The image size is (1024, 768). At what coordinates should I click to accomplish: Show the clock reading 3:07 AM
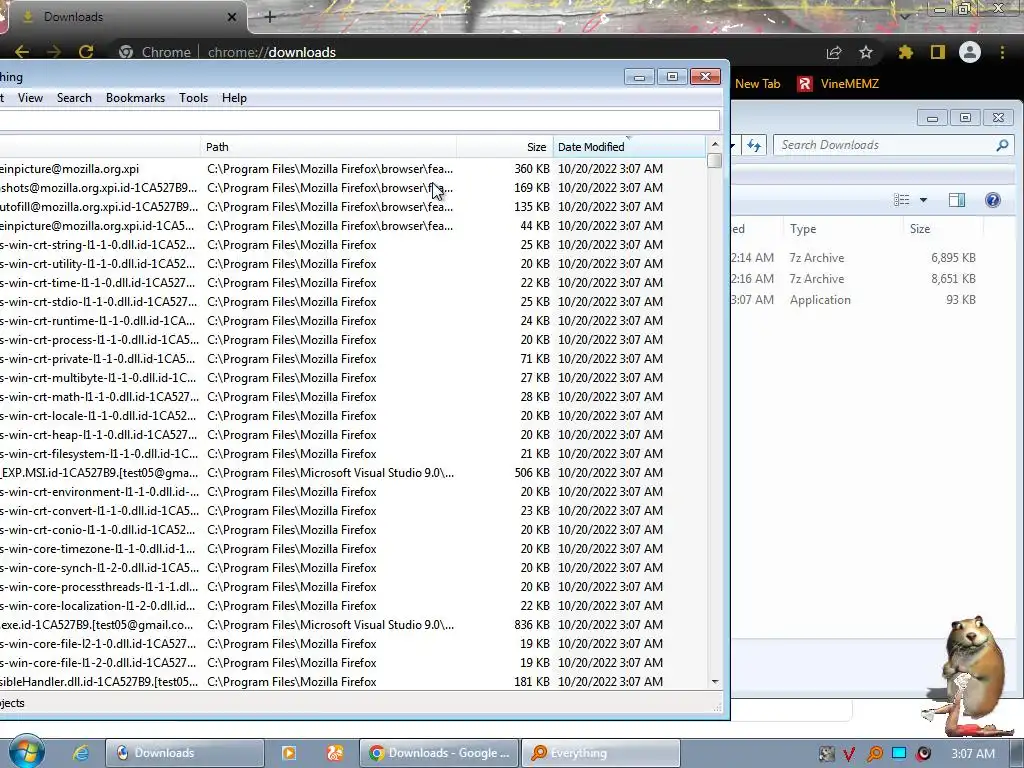973,754
